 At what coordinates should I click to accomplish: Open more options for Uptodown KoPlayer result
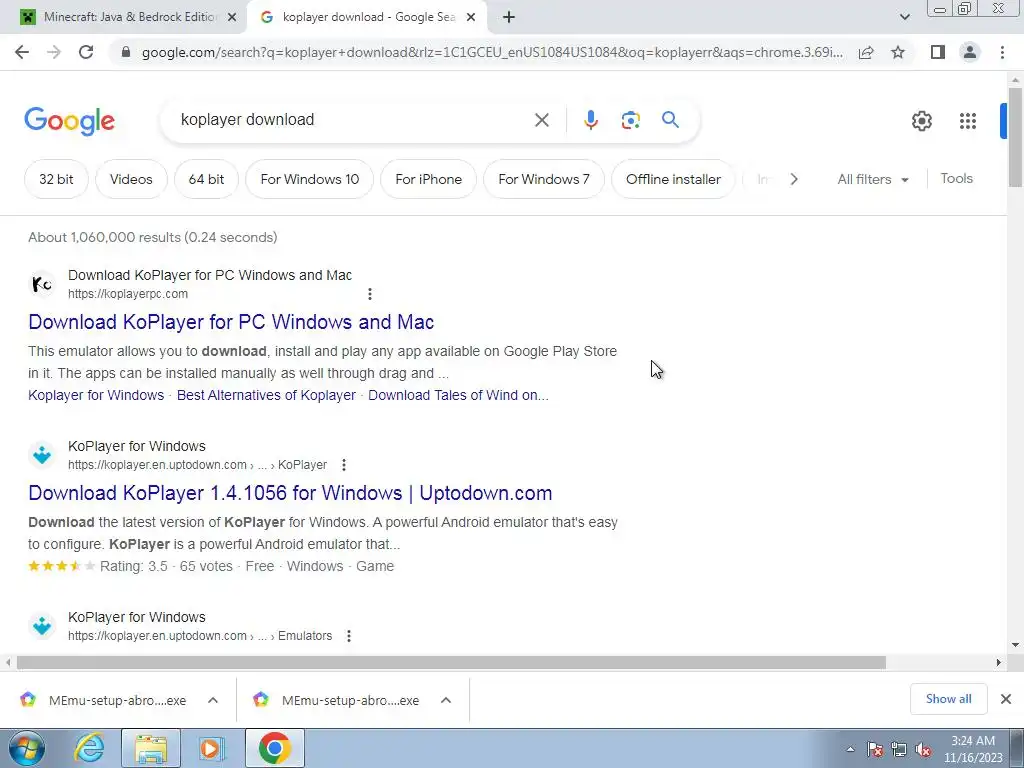coord(344,465)
